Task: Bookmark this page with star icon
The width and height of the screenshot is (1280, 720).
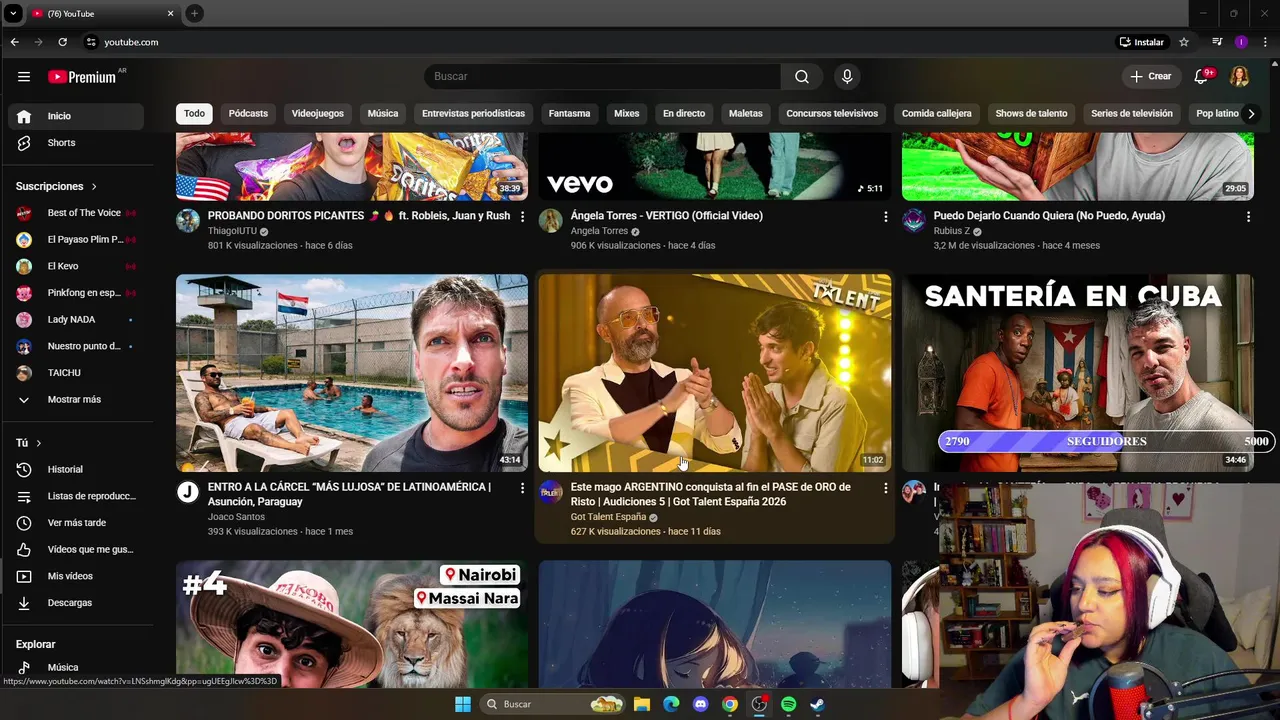Action: (x=1184, y=42)
